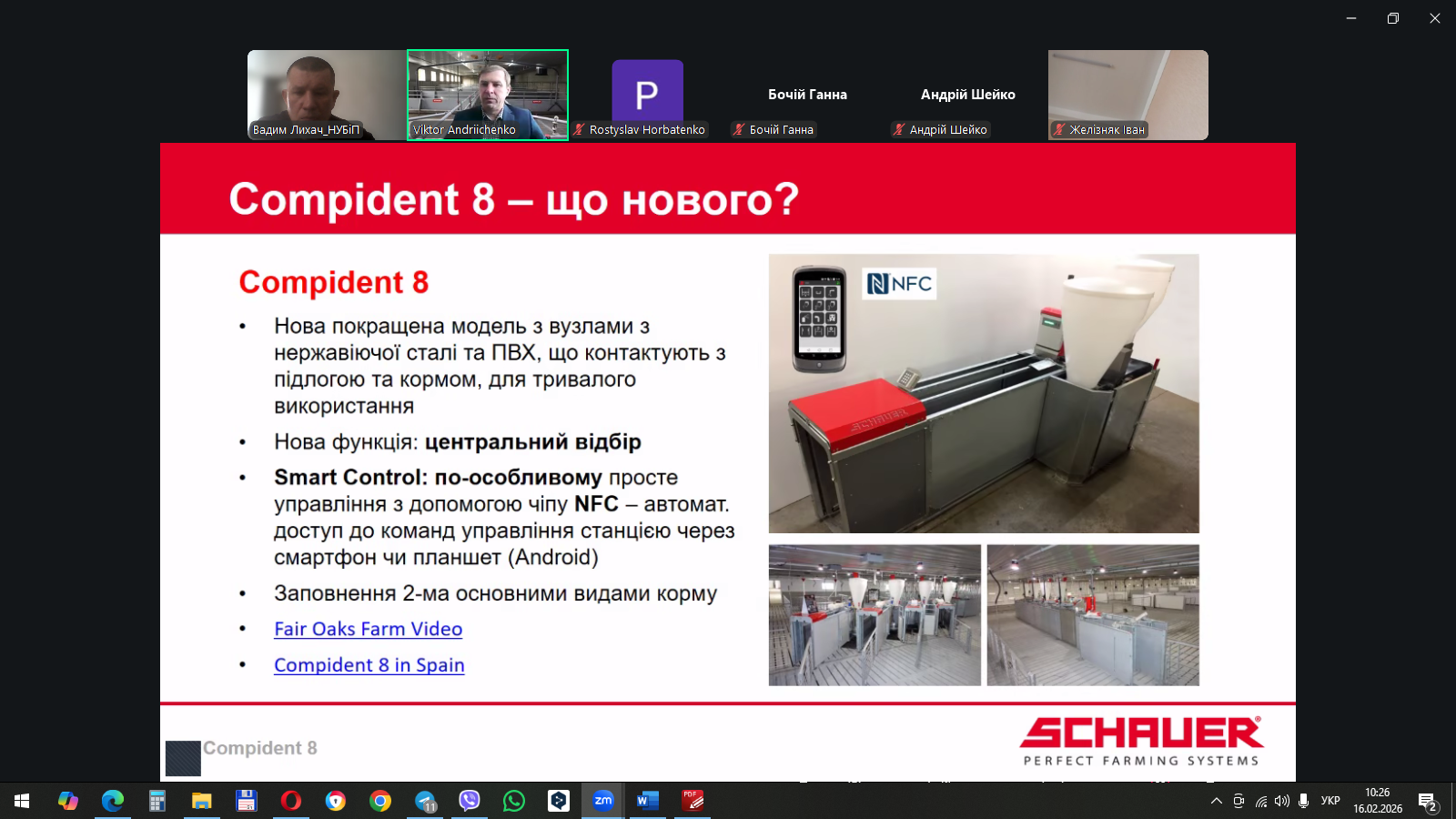This screenshot has width=1456, height=819.
Task: Click the bottom-right barn photo on slide
Action: pyautogui.click(x=1093, y=615)
